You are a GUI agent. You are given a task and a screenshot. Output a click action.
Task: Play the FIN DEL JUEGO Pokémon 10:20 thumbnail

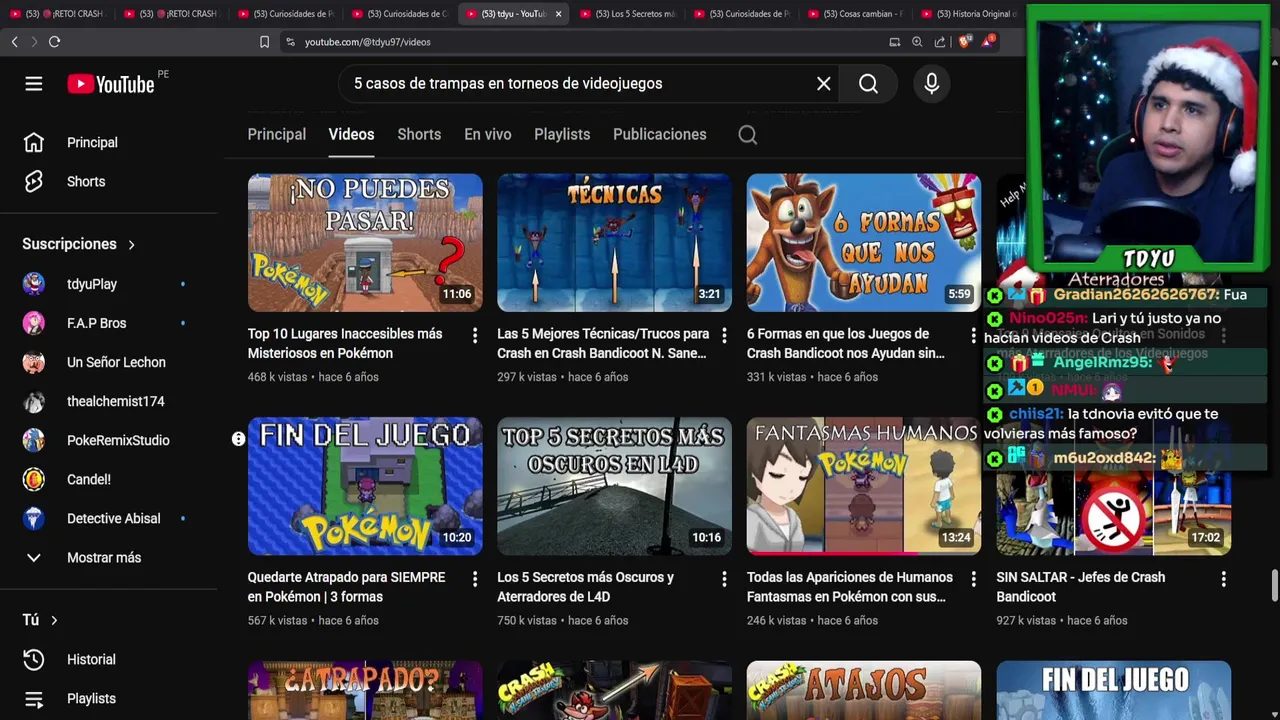click(365, 487)
